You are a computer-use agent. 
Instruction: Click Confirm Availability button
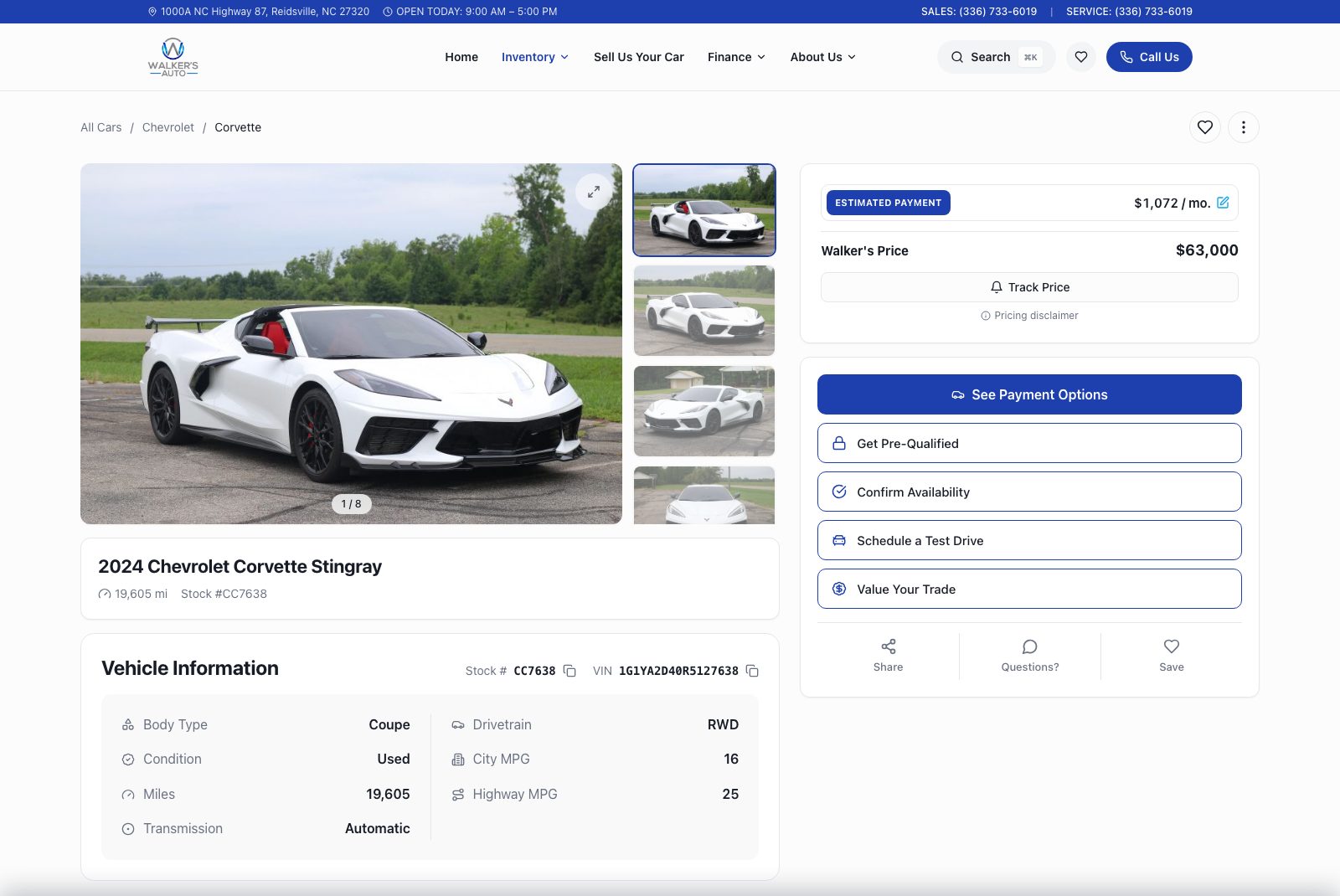click(1029, 492)
